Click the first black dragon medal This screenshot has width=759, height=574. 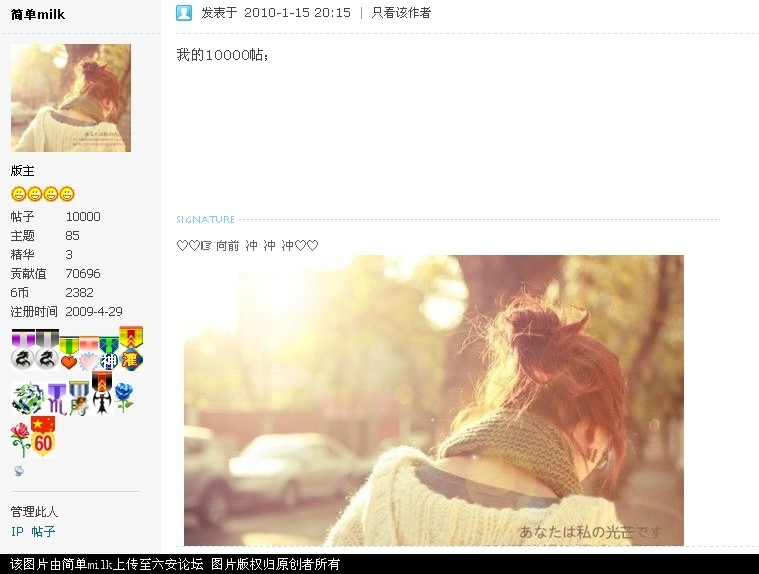click(x=22, y=352)
